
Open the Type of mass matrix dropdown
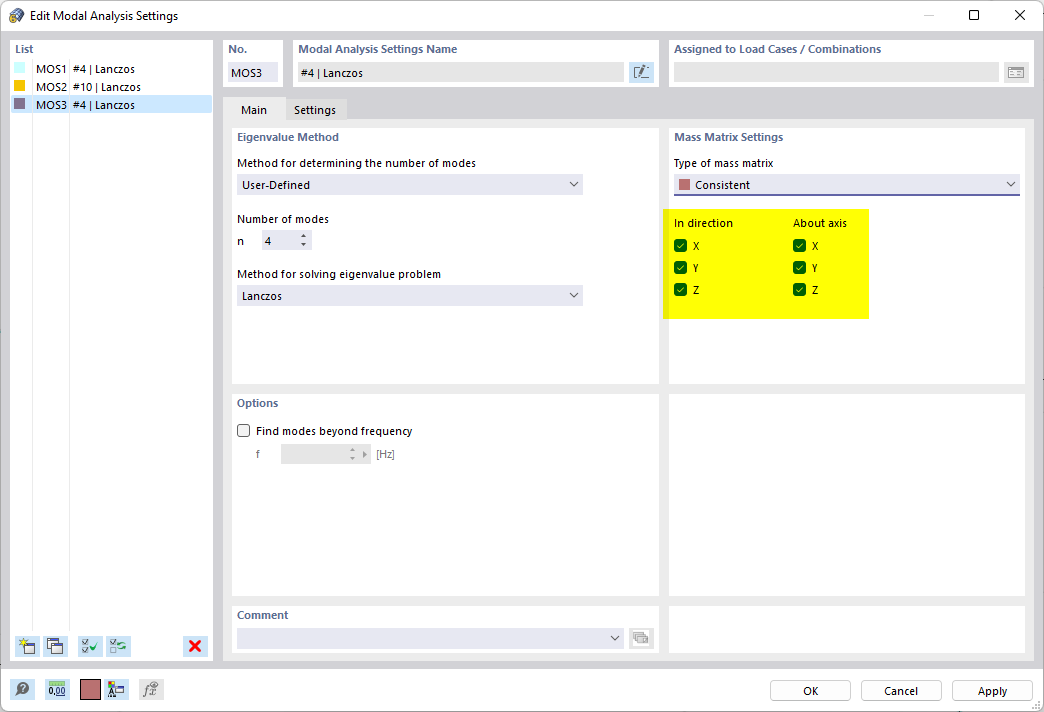[846, 184]
